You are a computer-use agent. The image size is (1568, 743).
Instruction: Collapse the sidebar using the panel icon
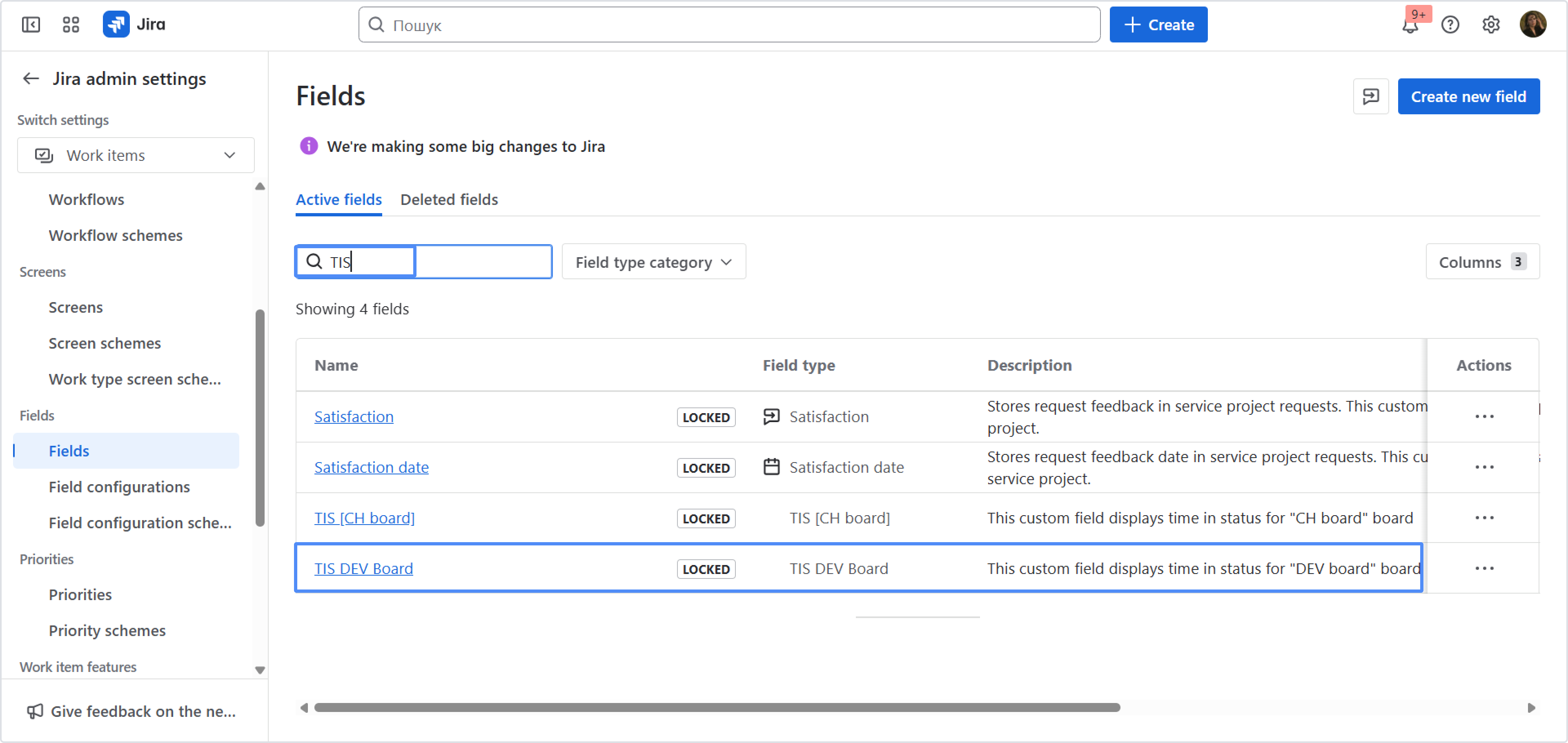pyautogui.click(x=31, y=24)
